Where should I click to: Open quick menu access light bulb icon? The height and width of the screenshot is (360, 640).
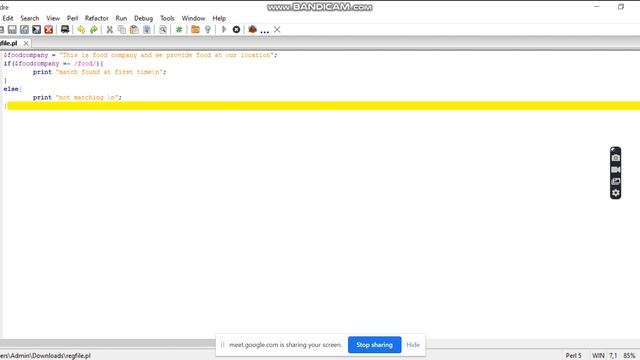pos(208,29)
